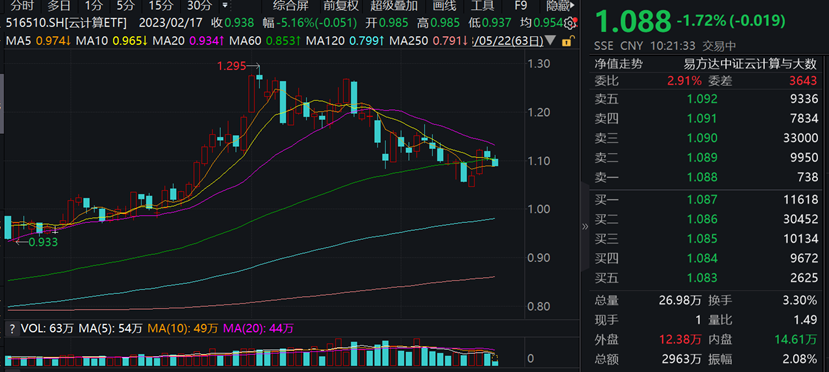Screen dimensions: 829x372
Task: Click the 1.295 high price marker
Action: (x=231, y=66)
